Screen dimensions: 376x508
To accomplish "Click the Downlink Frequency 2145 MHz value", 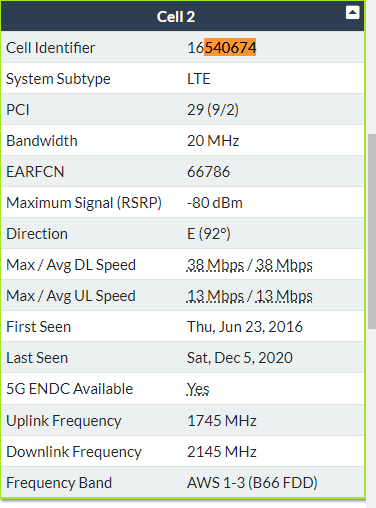I will (222, 452).
